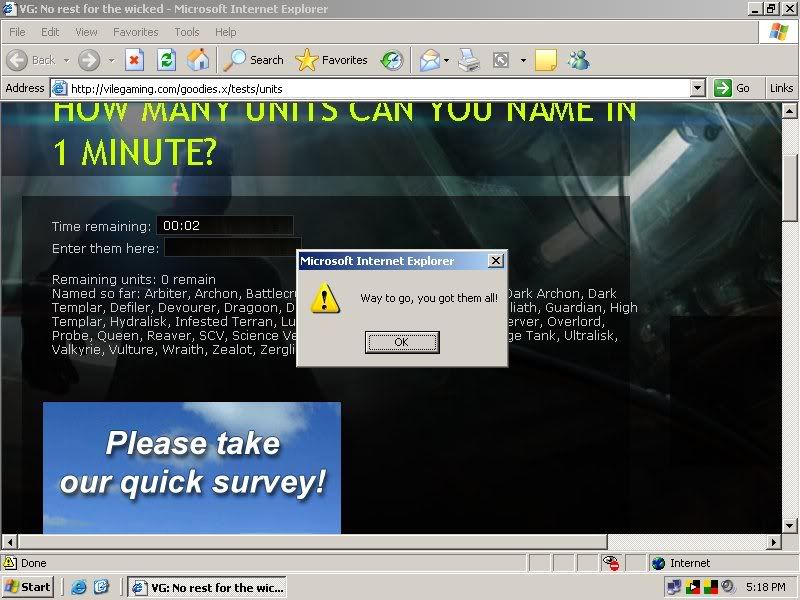The width and height of the screenshot is (800, 600).
Task: Open the Links toolbar
Action: click(781, 88)
